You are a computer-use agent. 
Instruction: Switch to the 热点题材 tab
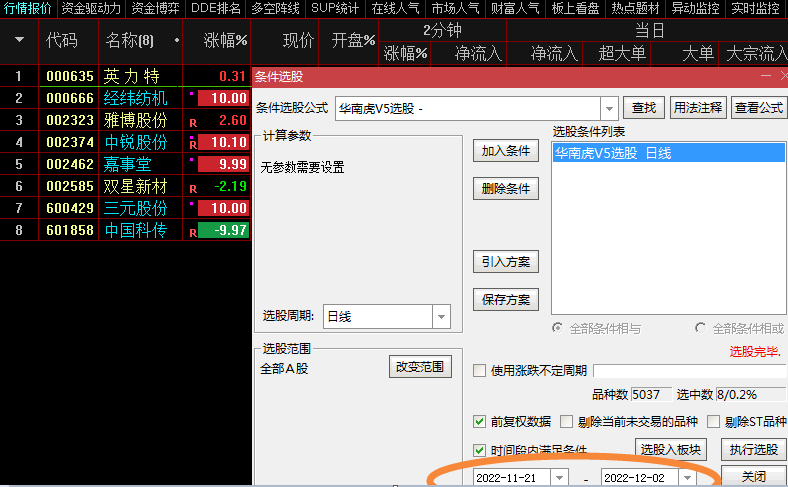pyautogui.click(x=635, y=9)
